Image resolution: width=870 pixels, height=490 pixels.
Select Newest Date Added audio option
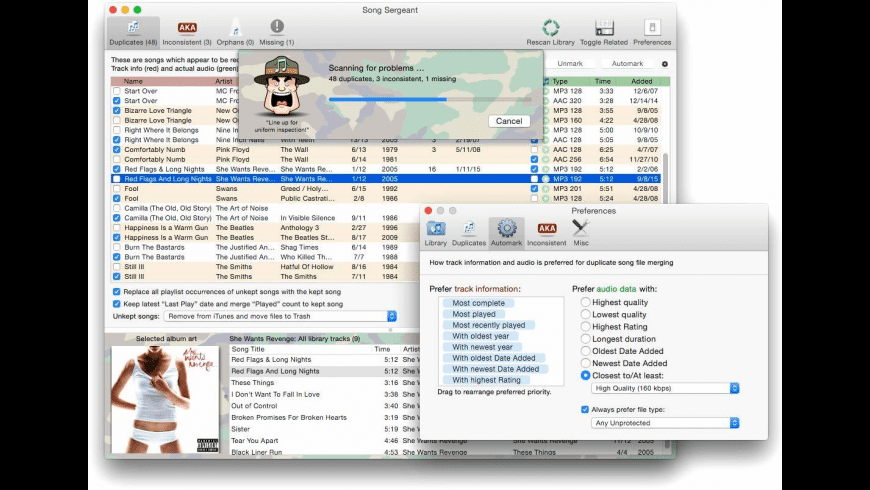point(585,363)
